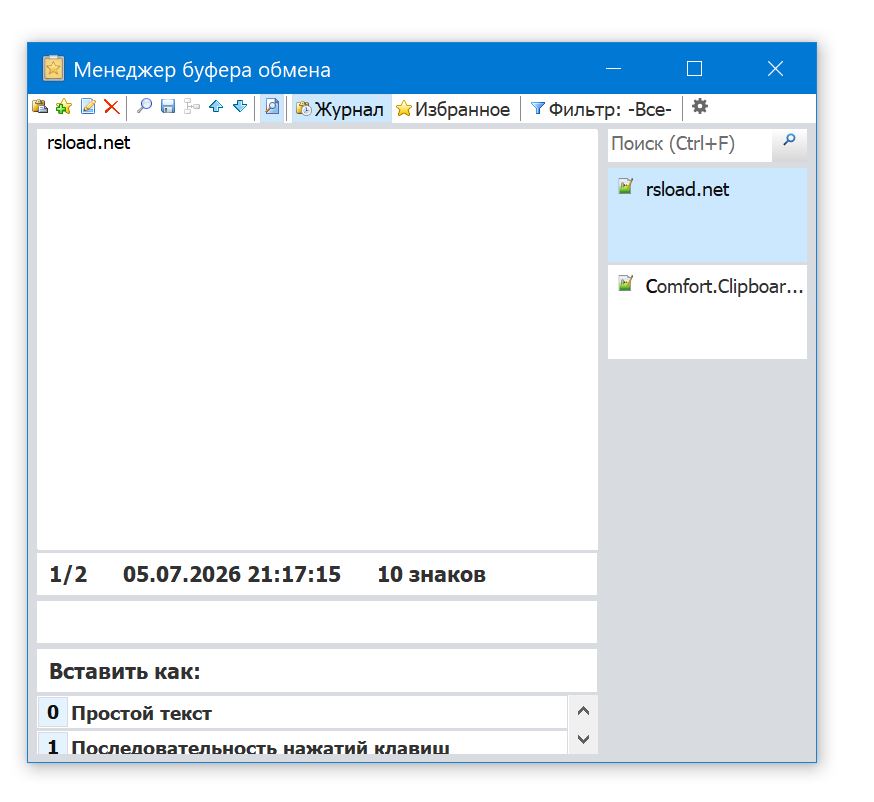Switch to the Избранное tab
Screen dimensions: 874x802
(x=453, y=109)
